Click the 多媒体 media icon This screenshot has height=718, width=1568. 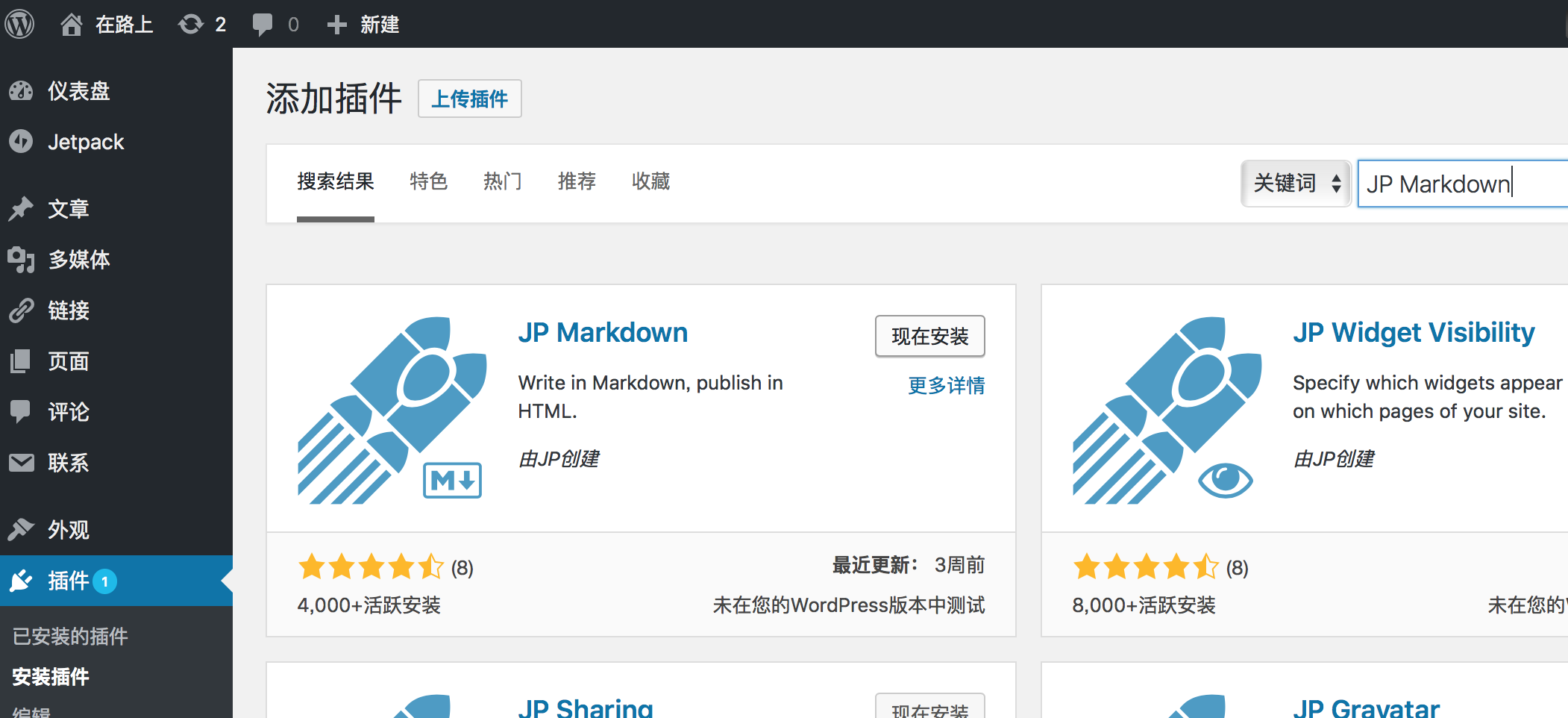click(21, 260)
